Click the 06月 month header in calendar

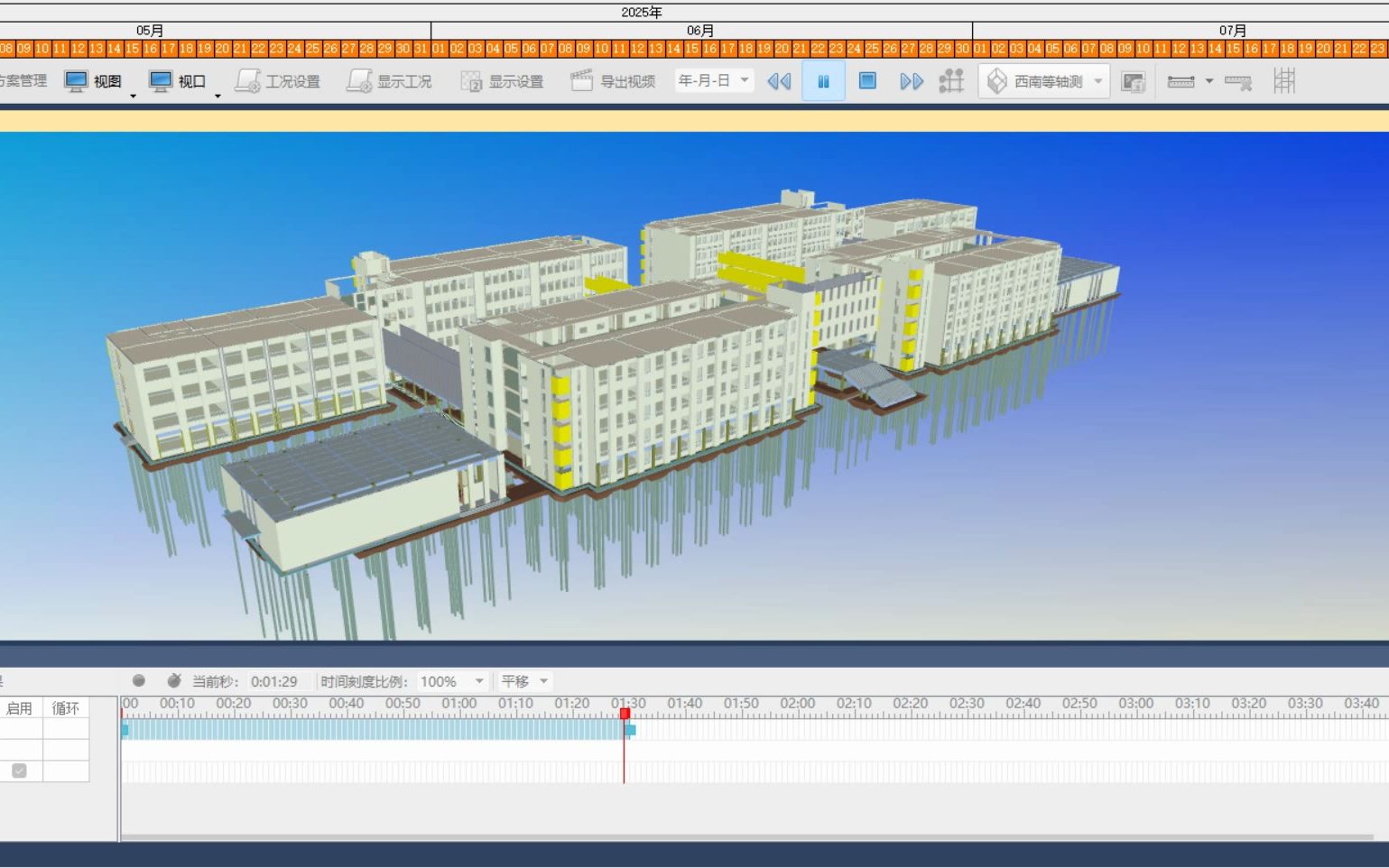point(701,31)
